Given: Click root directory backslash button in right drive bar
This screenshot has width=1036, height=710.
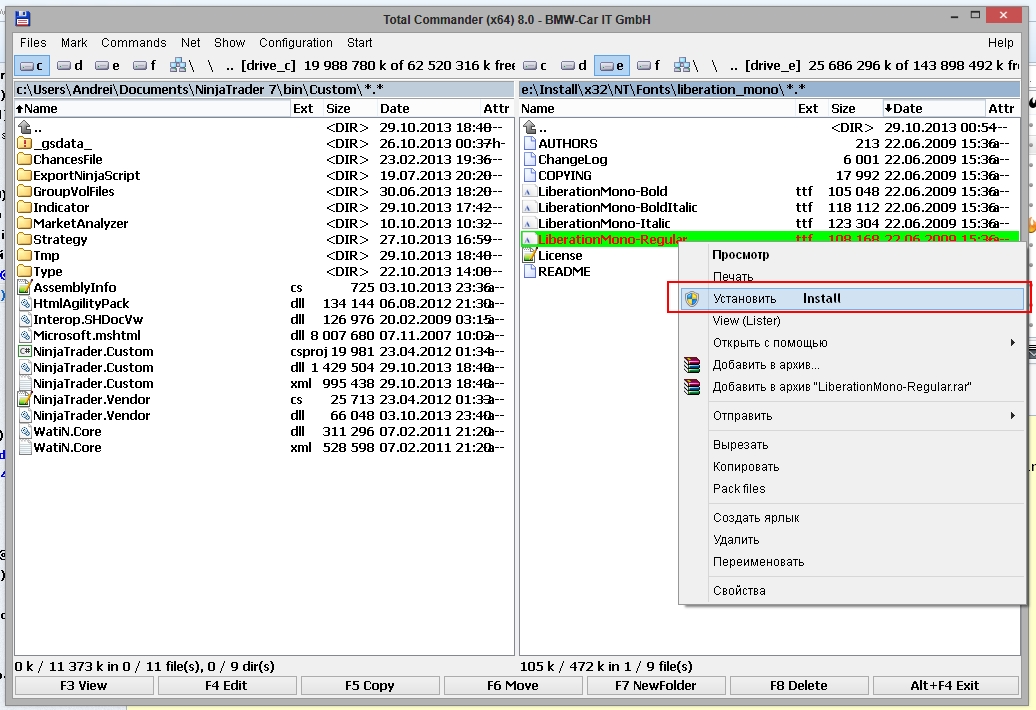Looking at the screenshot, I should click(714, 65).
